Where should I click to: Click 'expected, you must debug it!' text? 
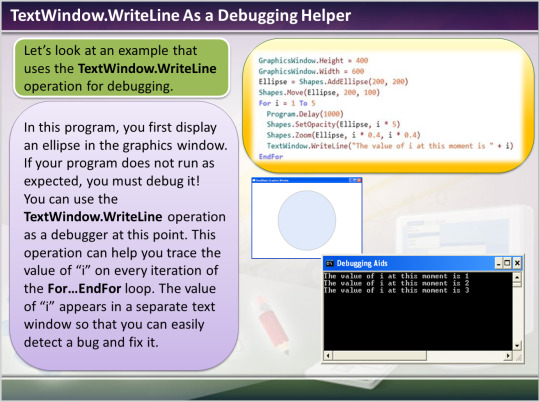(x=112, y=181)
